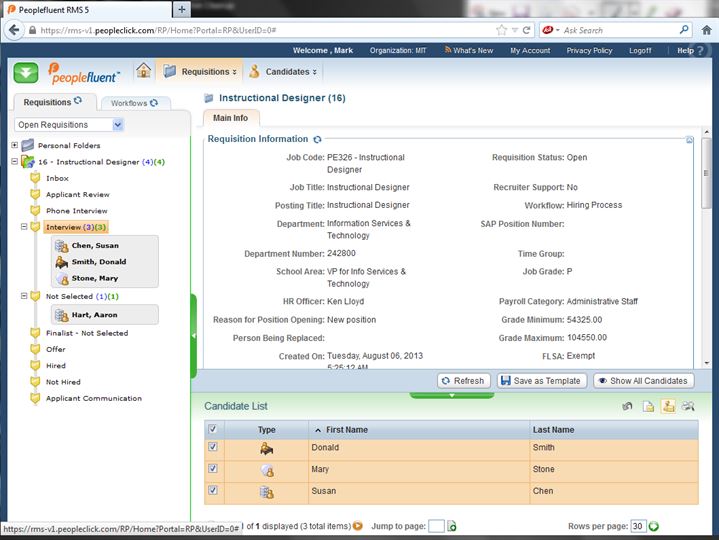
Task: Click the Home house icon
Action: click(x=144, y=71)
